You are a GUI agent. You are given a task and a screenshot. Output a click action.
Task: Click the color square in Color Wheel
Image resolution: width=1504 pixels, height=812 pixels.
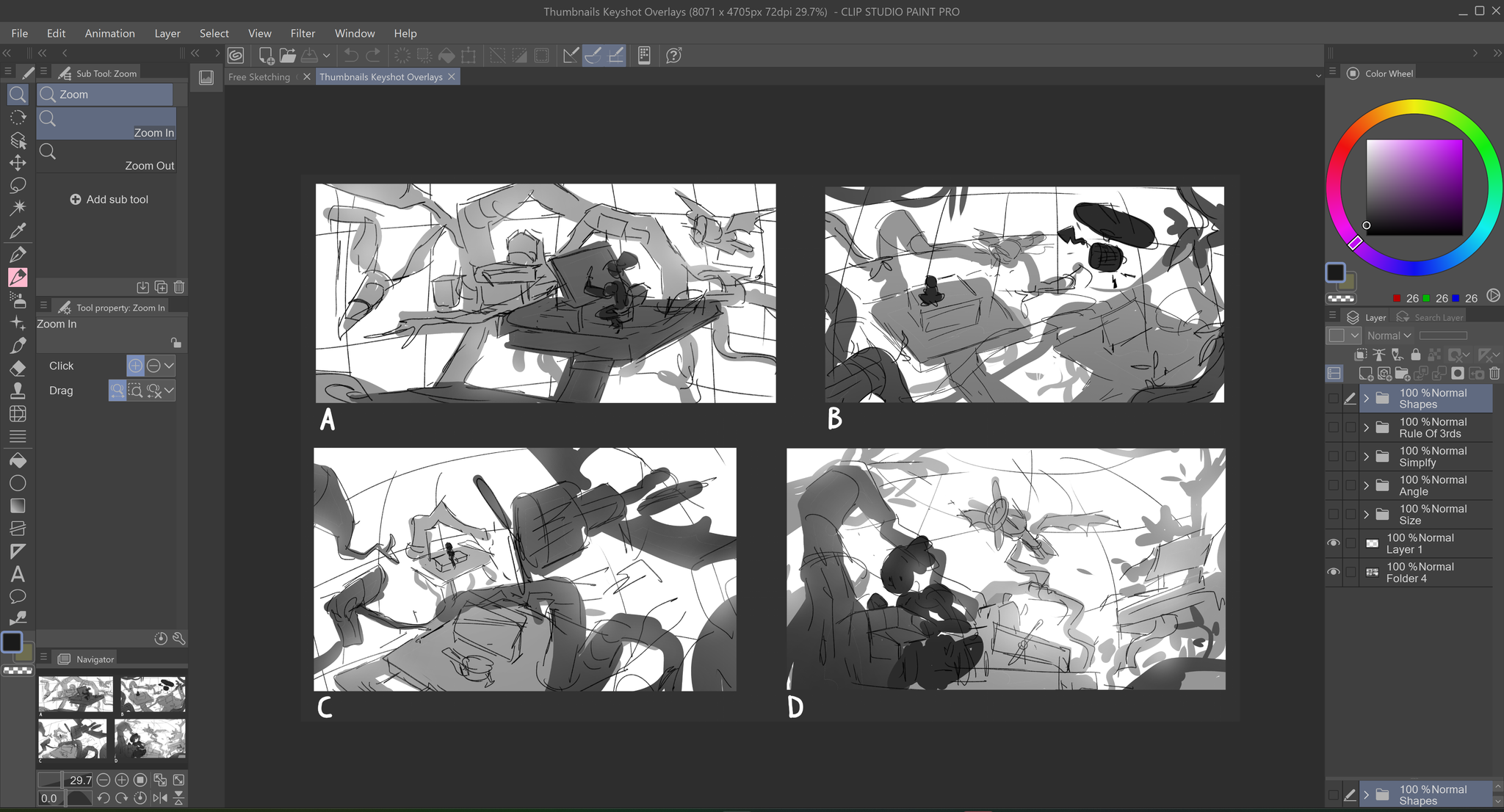pyautogui.click(x=1414, y=187)
